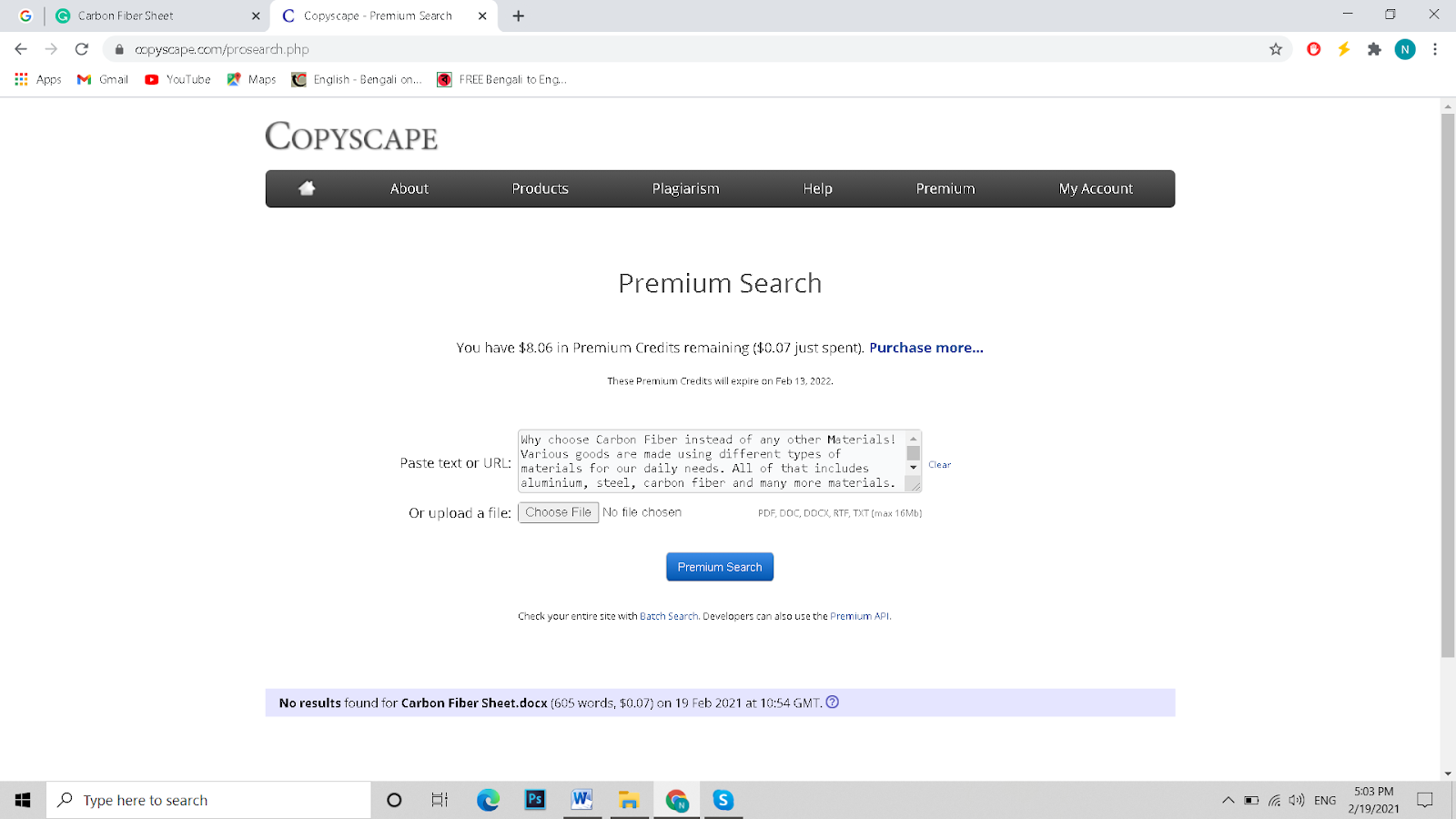This screenshot has width=1456, height=819.
Task: Open Maps bookmark
Action: (x=251, y=79)
